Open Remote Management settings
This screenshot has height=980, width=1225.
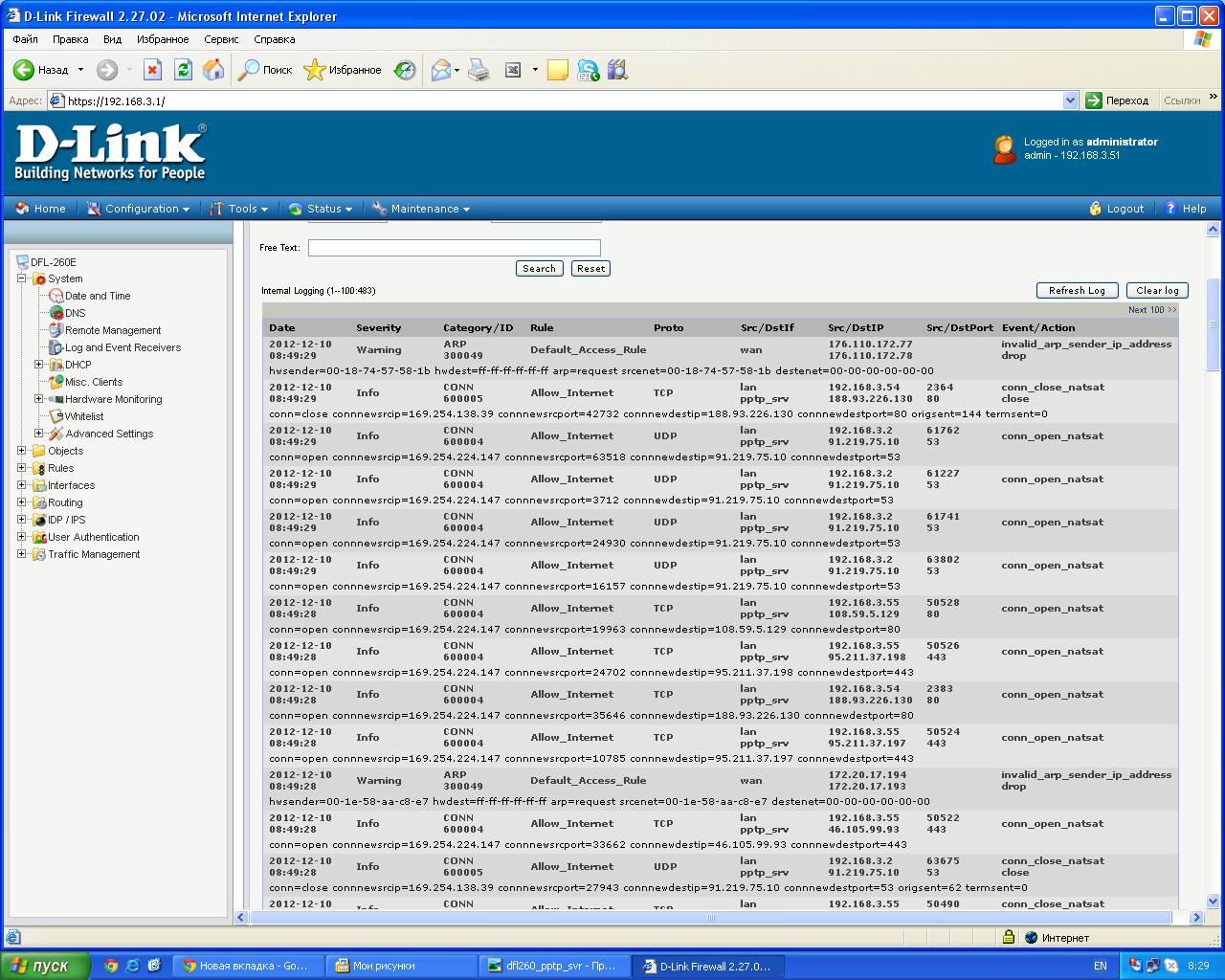point(113,330)
